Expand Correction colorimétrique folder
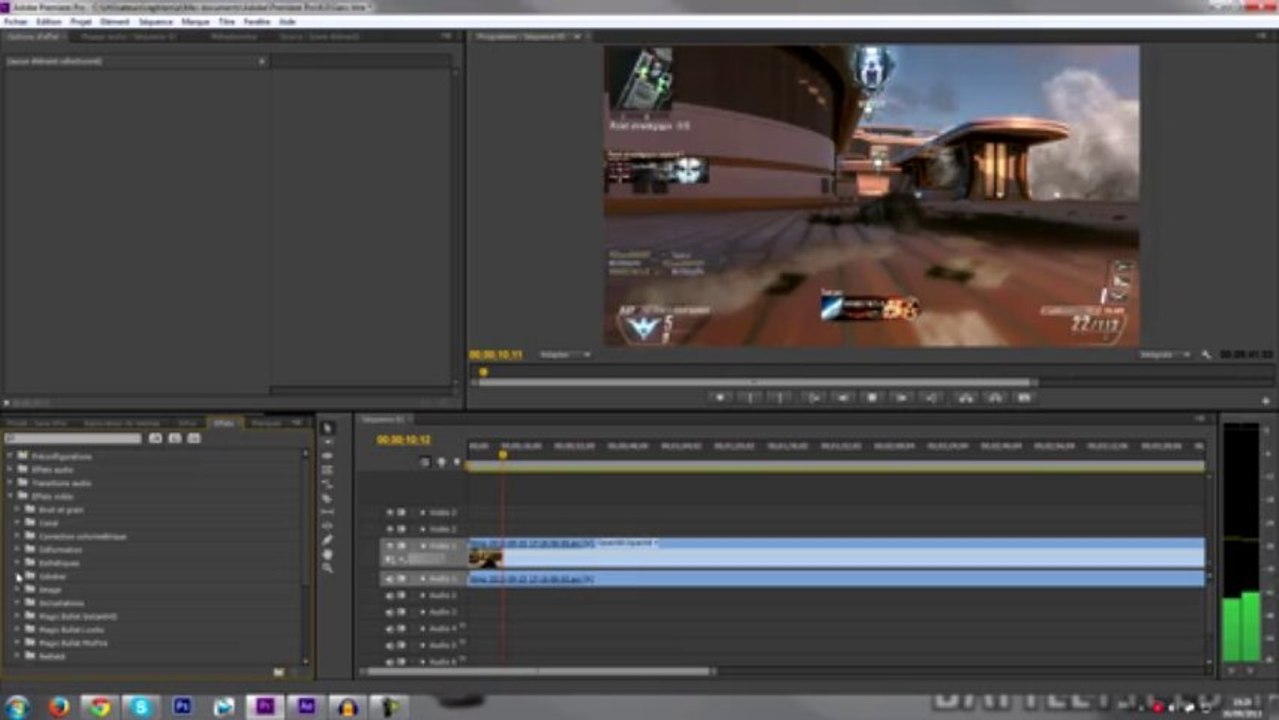Screen dimensions: 1279x720 click(17, 536)
